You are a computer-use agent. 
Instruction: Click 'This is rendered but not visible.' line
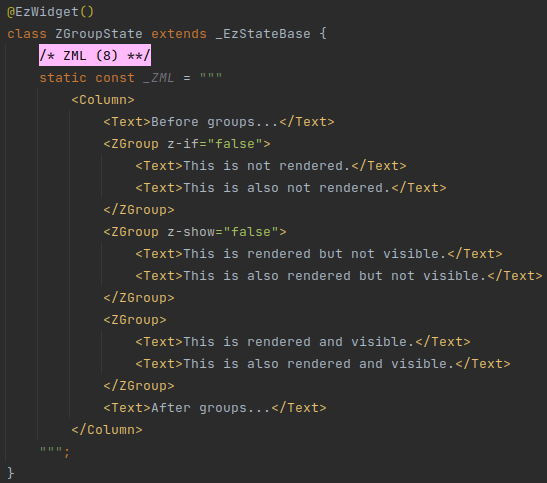tap(319, 254)
